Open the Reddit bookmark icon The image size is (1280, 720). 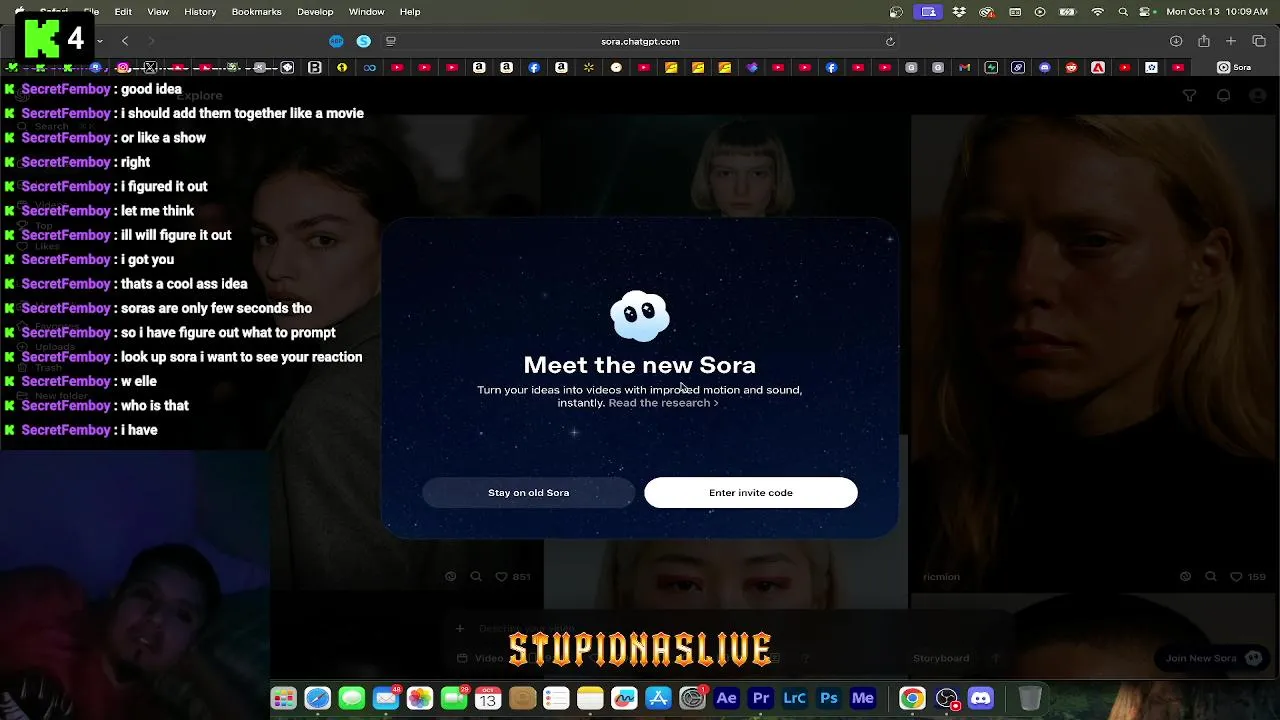click(1071, 67)
